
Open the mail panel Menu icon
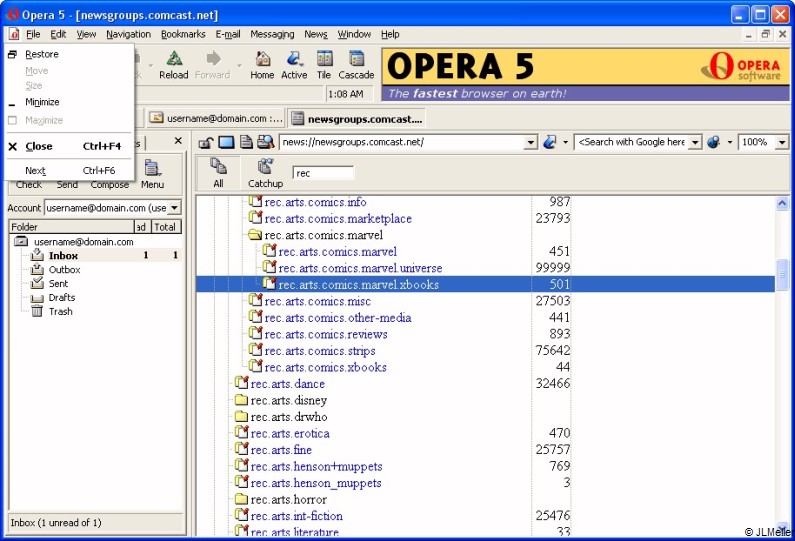click(152, 168)
